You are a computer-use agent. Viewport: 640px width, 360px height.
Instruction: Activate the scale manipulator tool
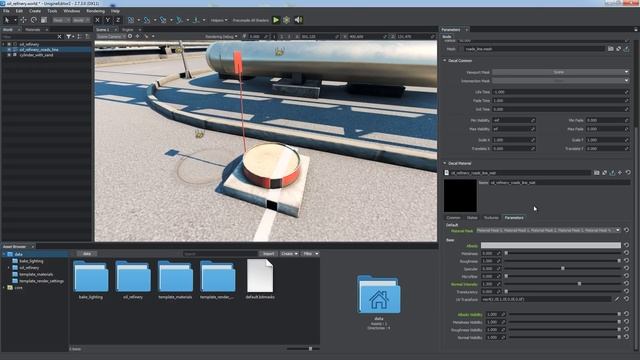(x=44, y=20)
